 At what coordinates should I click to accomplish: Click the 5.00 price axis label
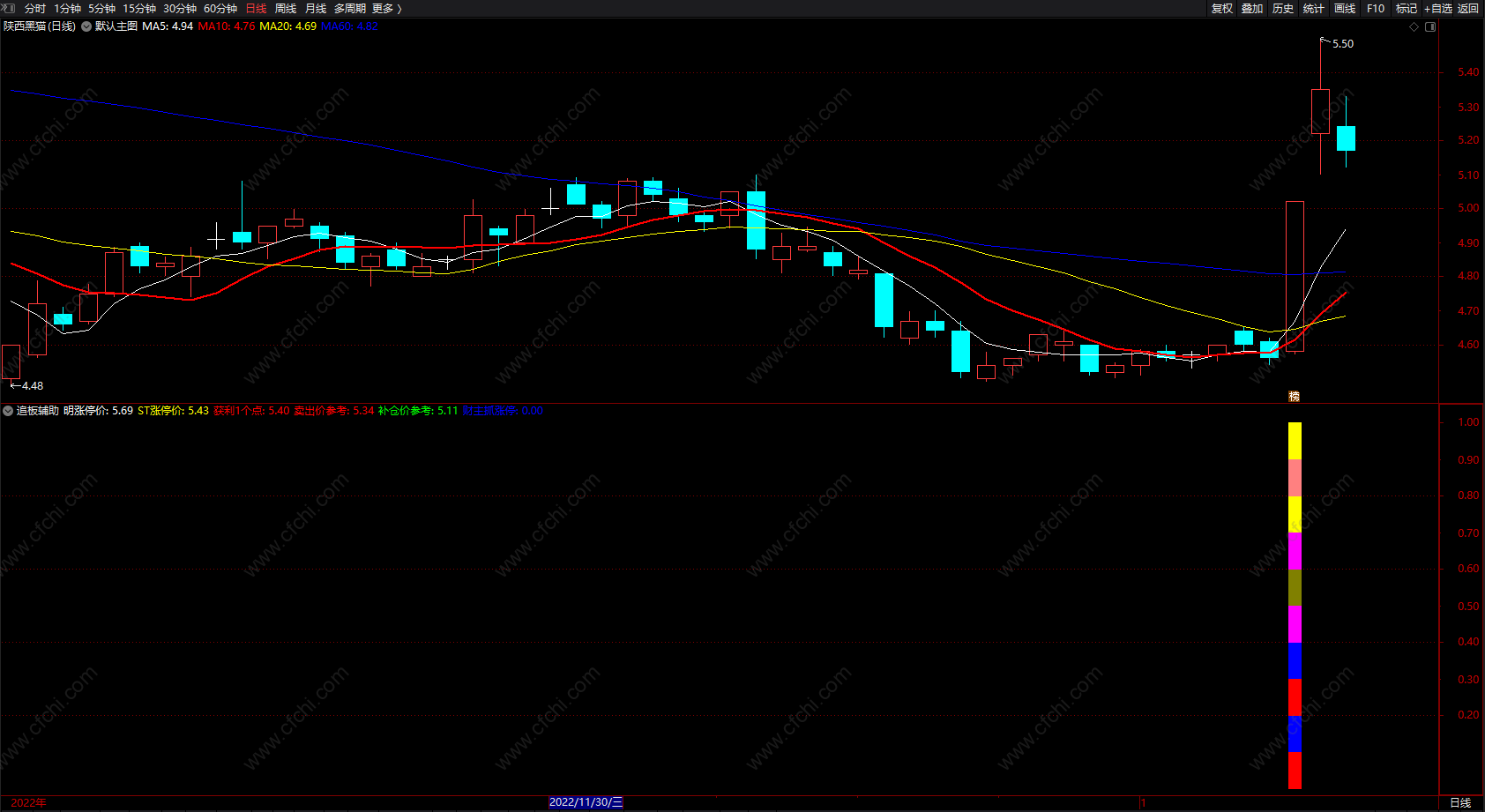point(1468,208)
